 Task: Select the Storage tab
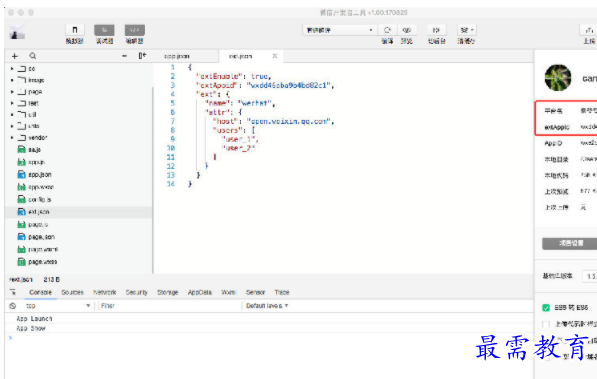(x=168, y=292)
